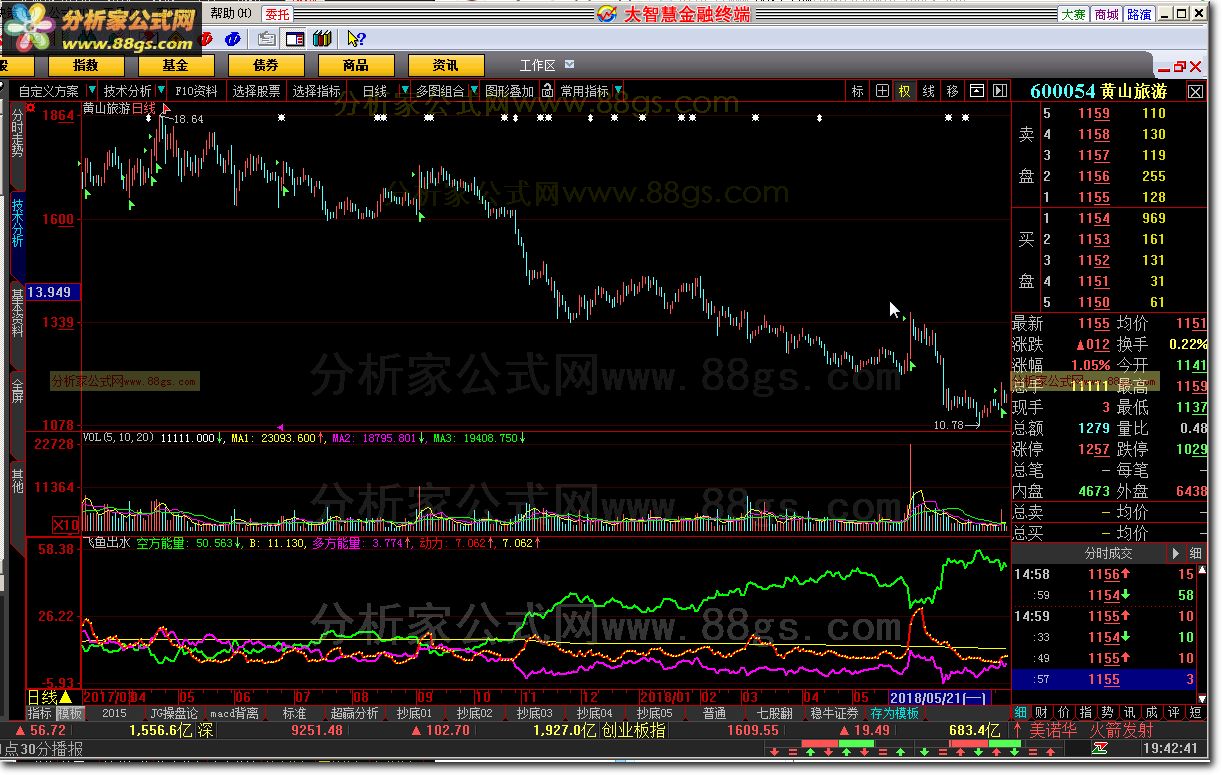1223x775 pixels.
Task: Open the 常用指标 dropdown arrow
Action: point(619,91)
